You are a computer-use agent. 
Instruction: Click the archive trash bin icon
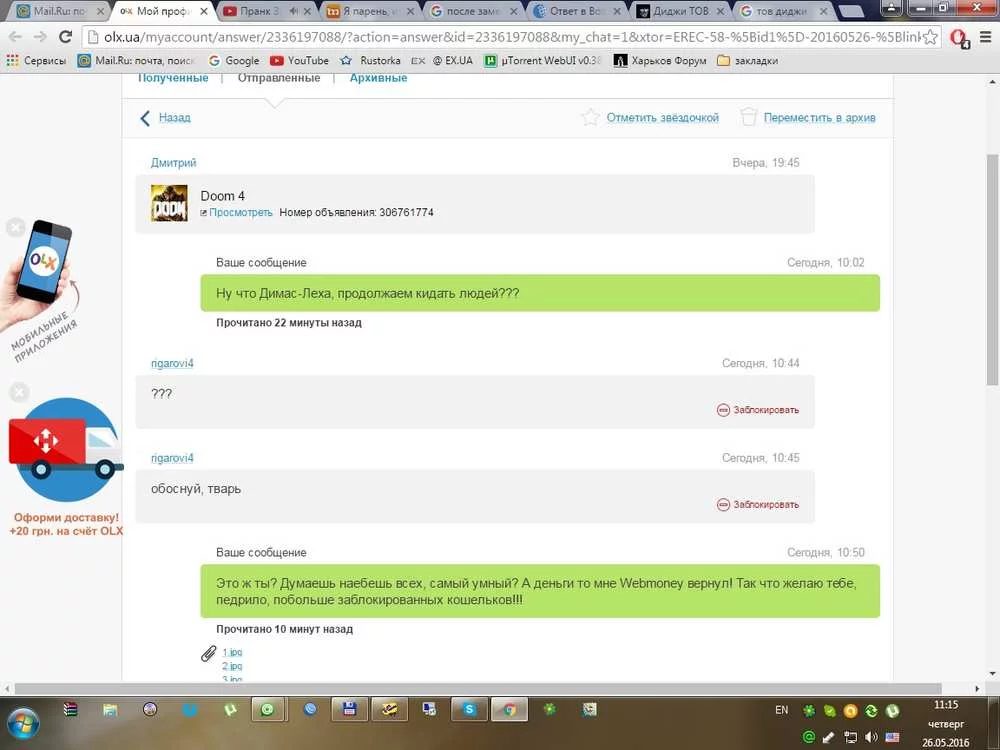click(x=749, y=117)
